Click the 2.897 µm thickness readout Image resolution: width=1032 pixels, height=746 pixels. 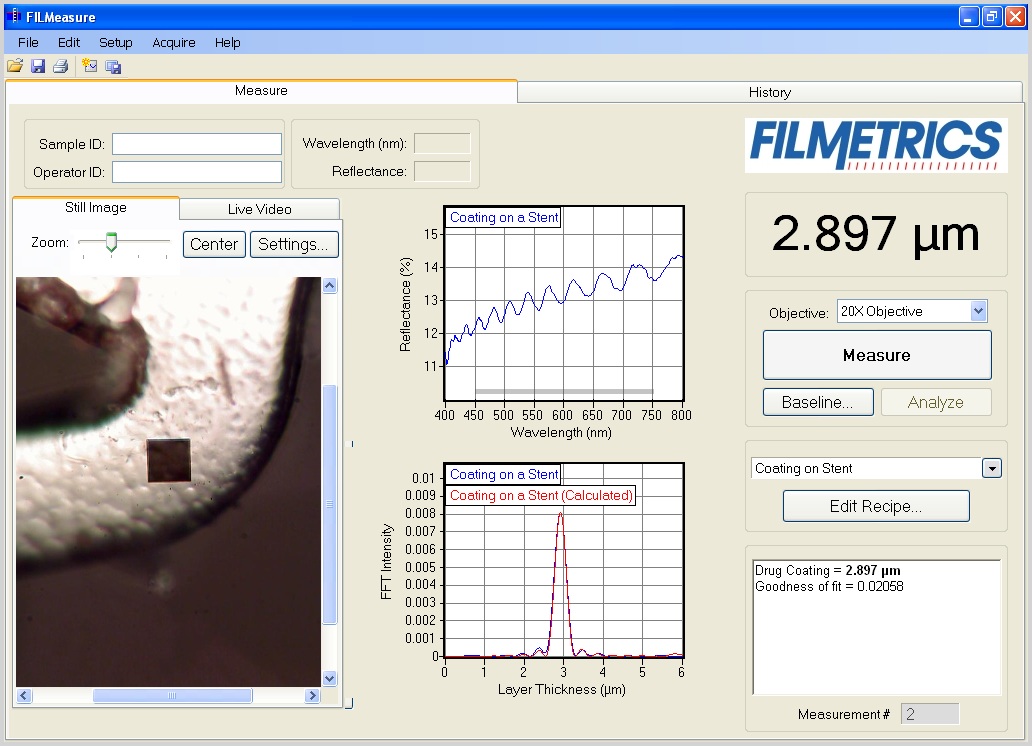tap(875, 234)
